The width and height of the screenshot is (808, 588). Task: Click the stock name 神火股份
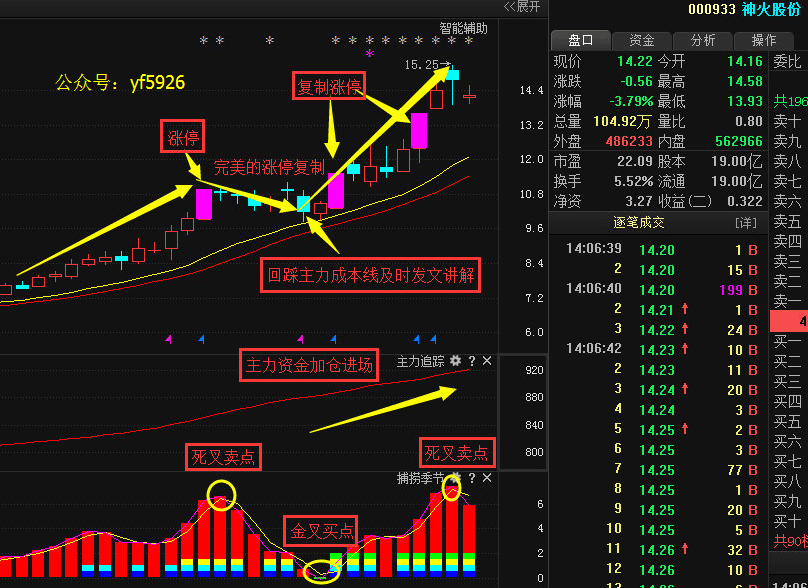click(x=771, y=9)
